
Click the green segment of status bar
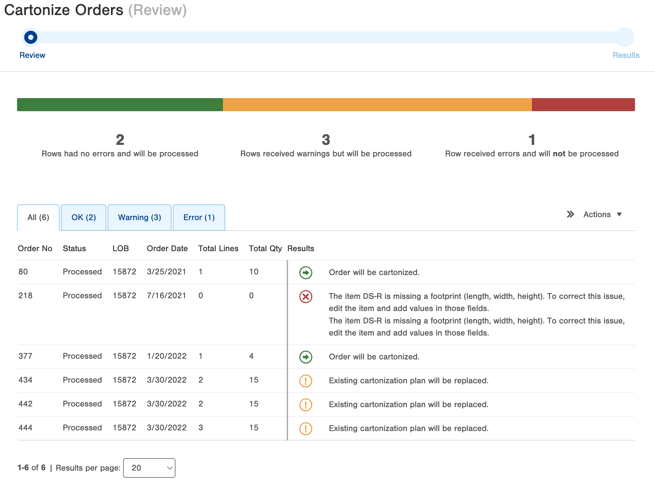click(x=120, y=105)
